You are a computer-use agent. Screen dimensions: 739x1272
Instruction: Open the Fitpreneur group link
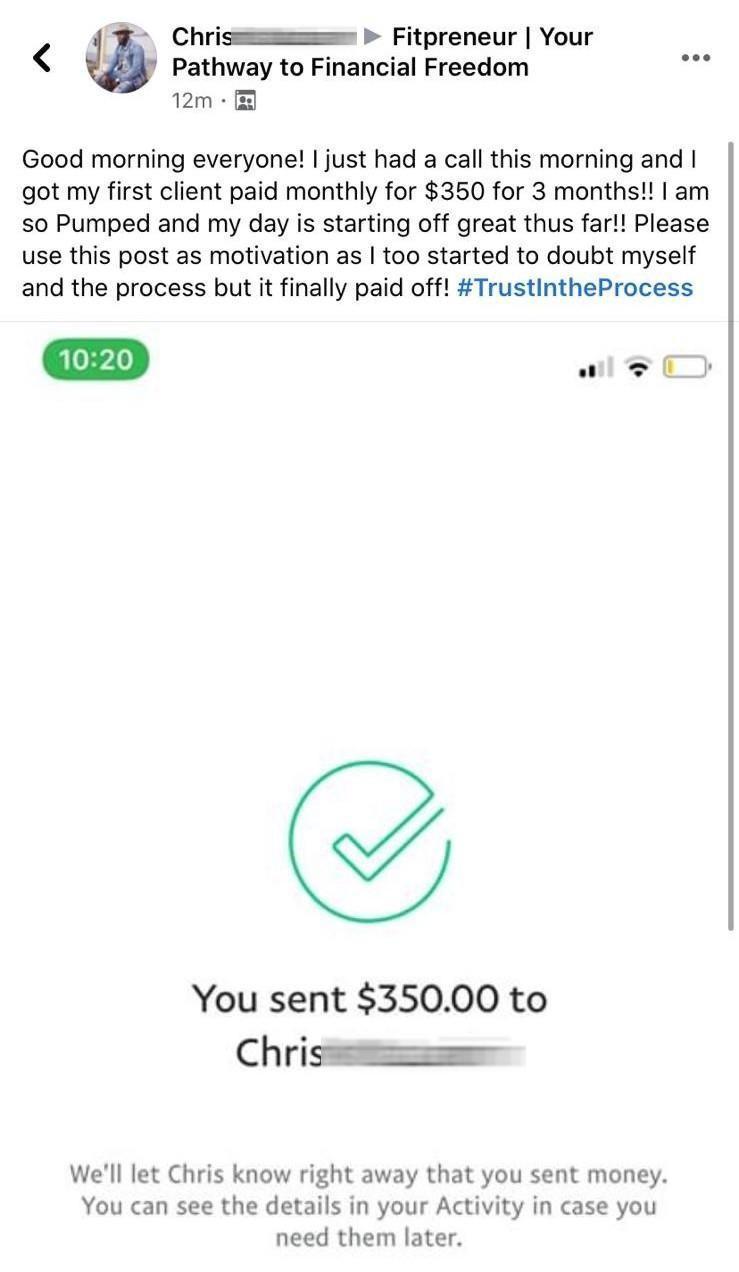[382, 53]
